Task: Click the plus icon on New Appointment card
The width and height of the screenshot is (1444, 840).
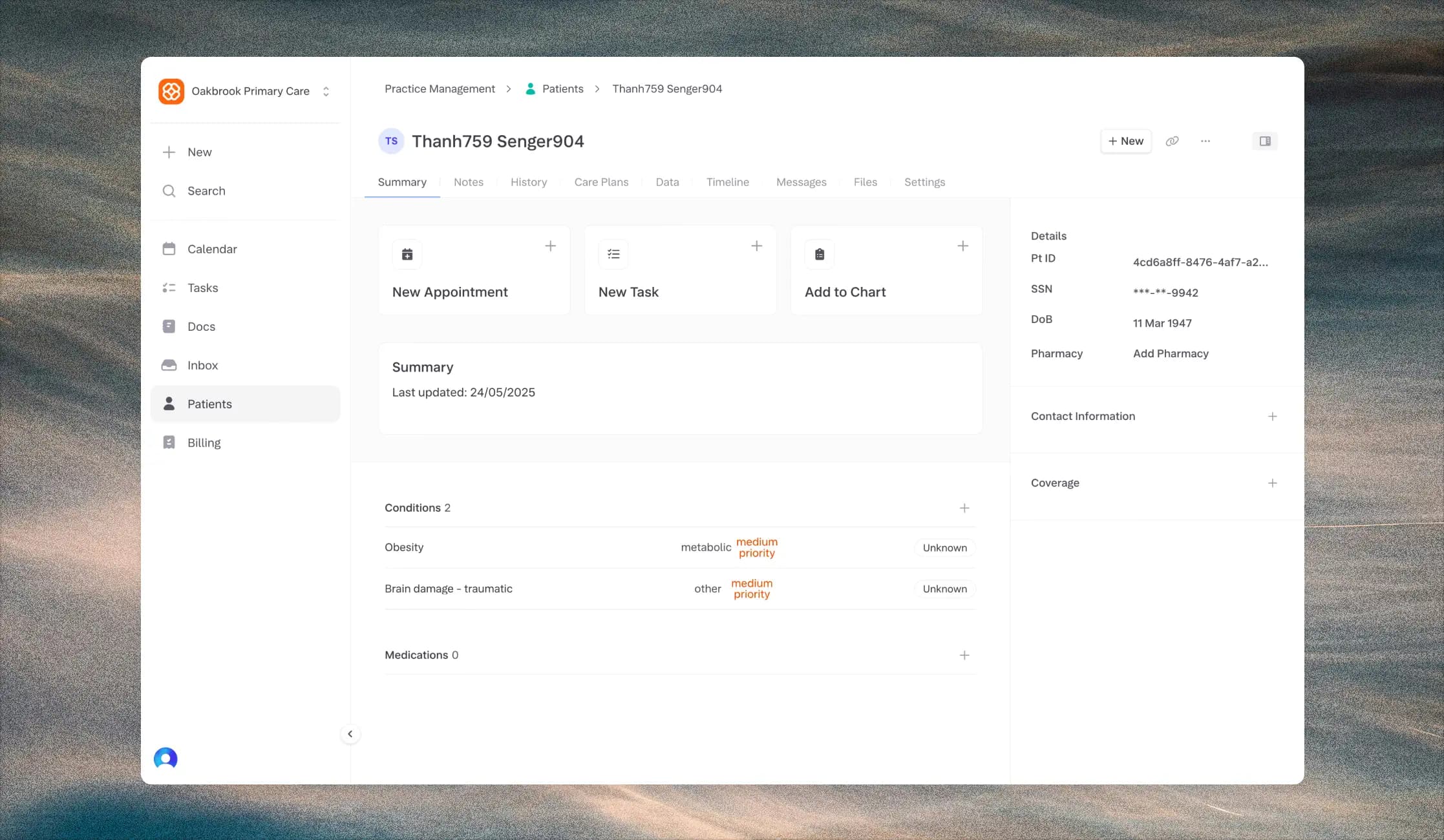Action: point(550,246)
